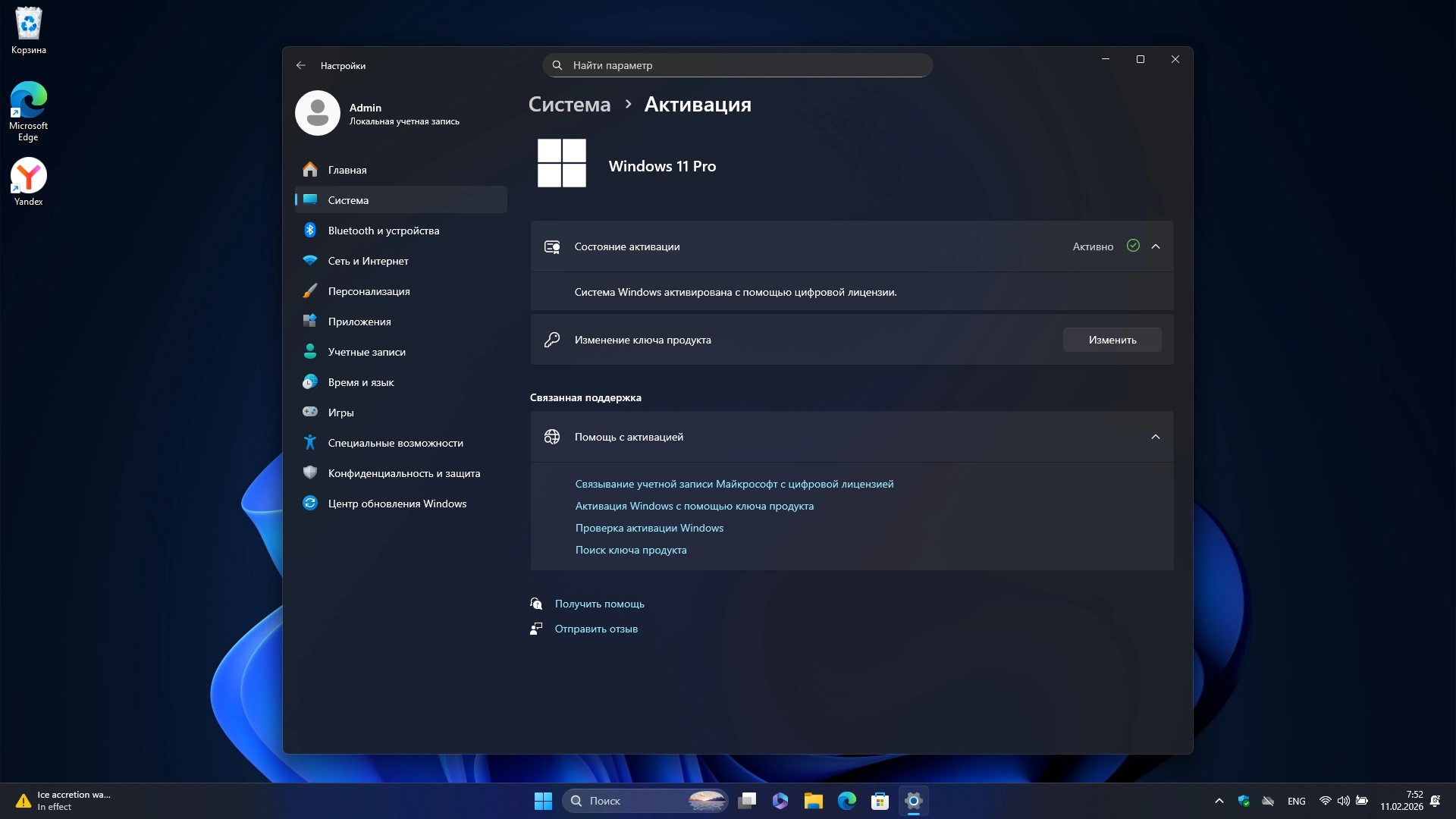This screenshot has height=819, width=1456.
Task: Open the Игры menu item
Action: [x=340, y=413]
